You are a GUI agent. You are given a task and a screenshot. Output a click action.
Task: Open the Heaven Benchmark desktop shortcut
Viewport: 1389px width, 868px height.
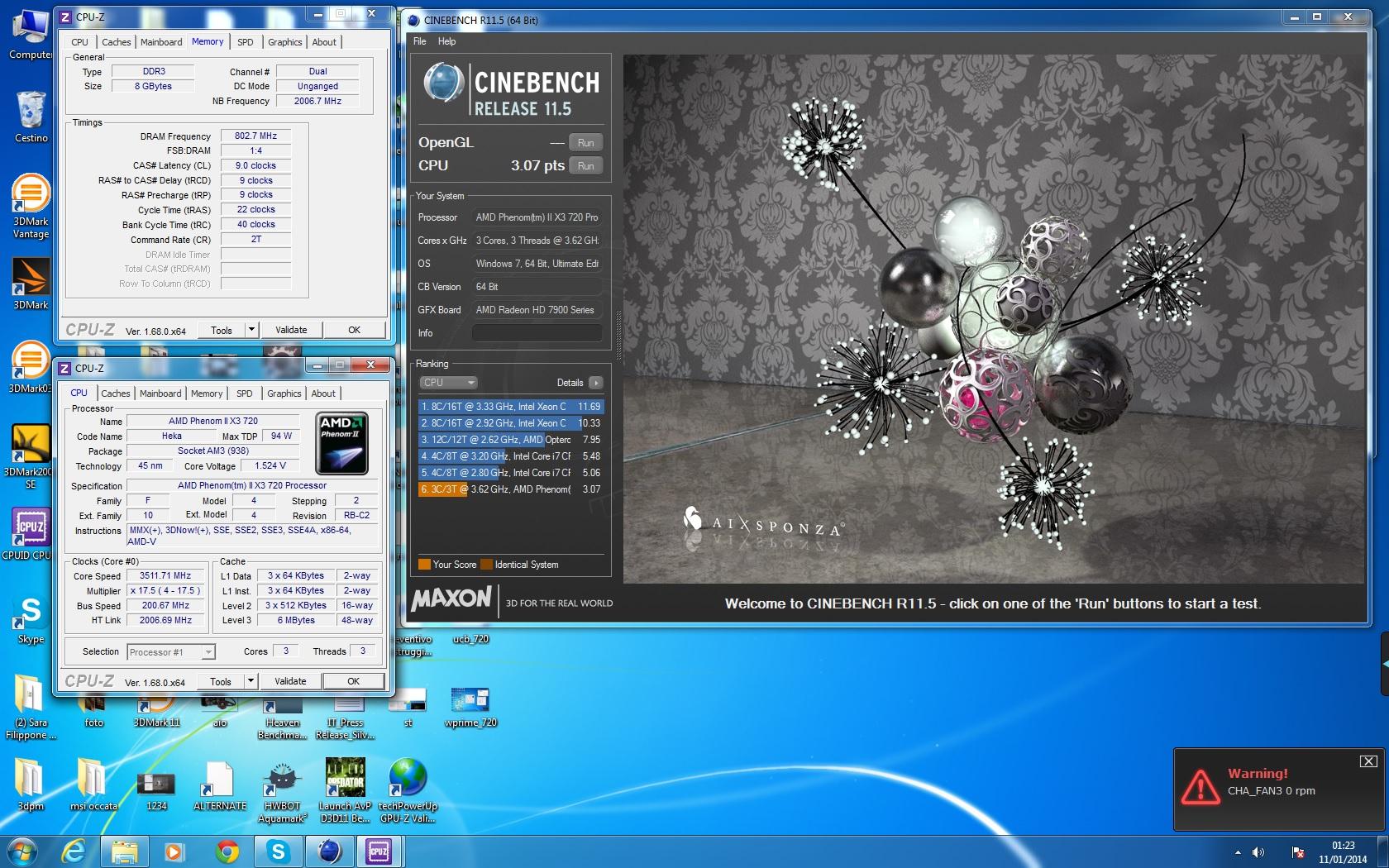tap(282, 716)
